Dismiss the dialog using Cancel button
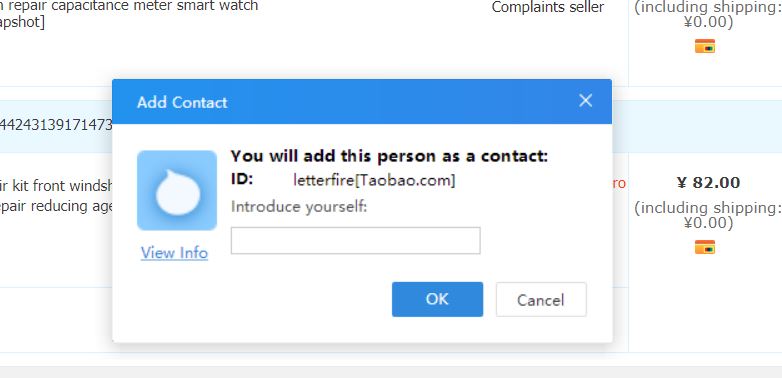The image size is (782, 378). pyautogui.click(x=541, y=299)
